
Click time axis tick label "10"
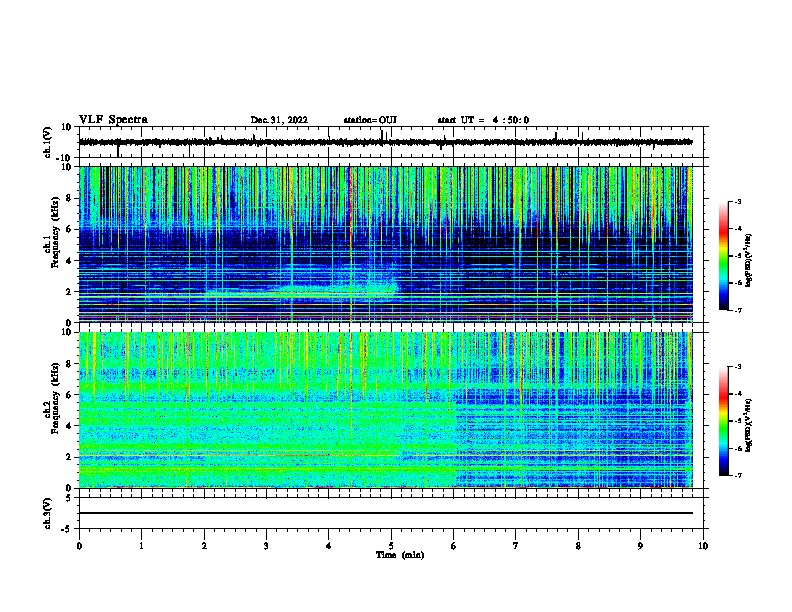click(703, 546)
